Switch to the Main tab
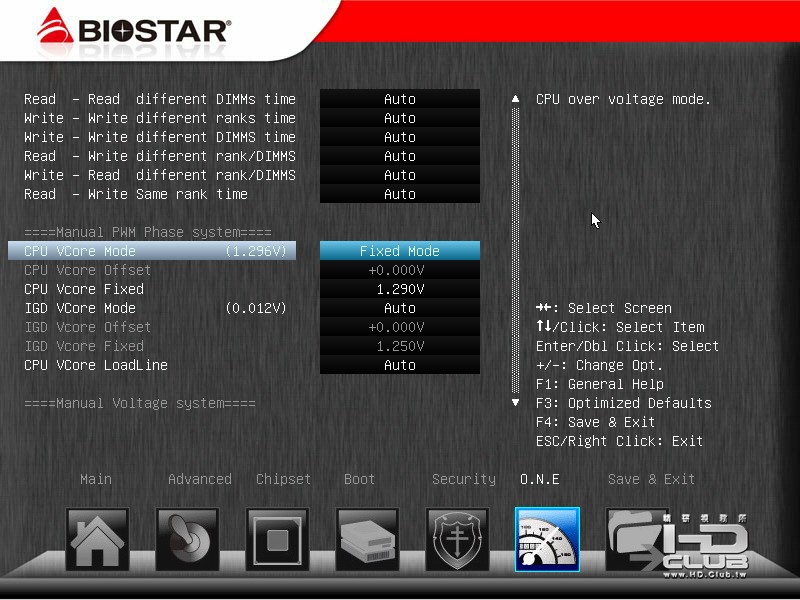 (x=96, y=479)
